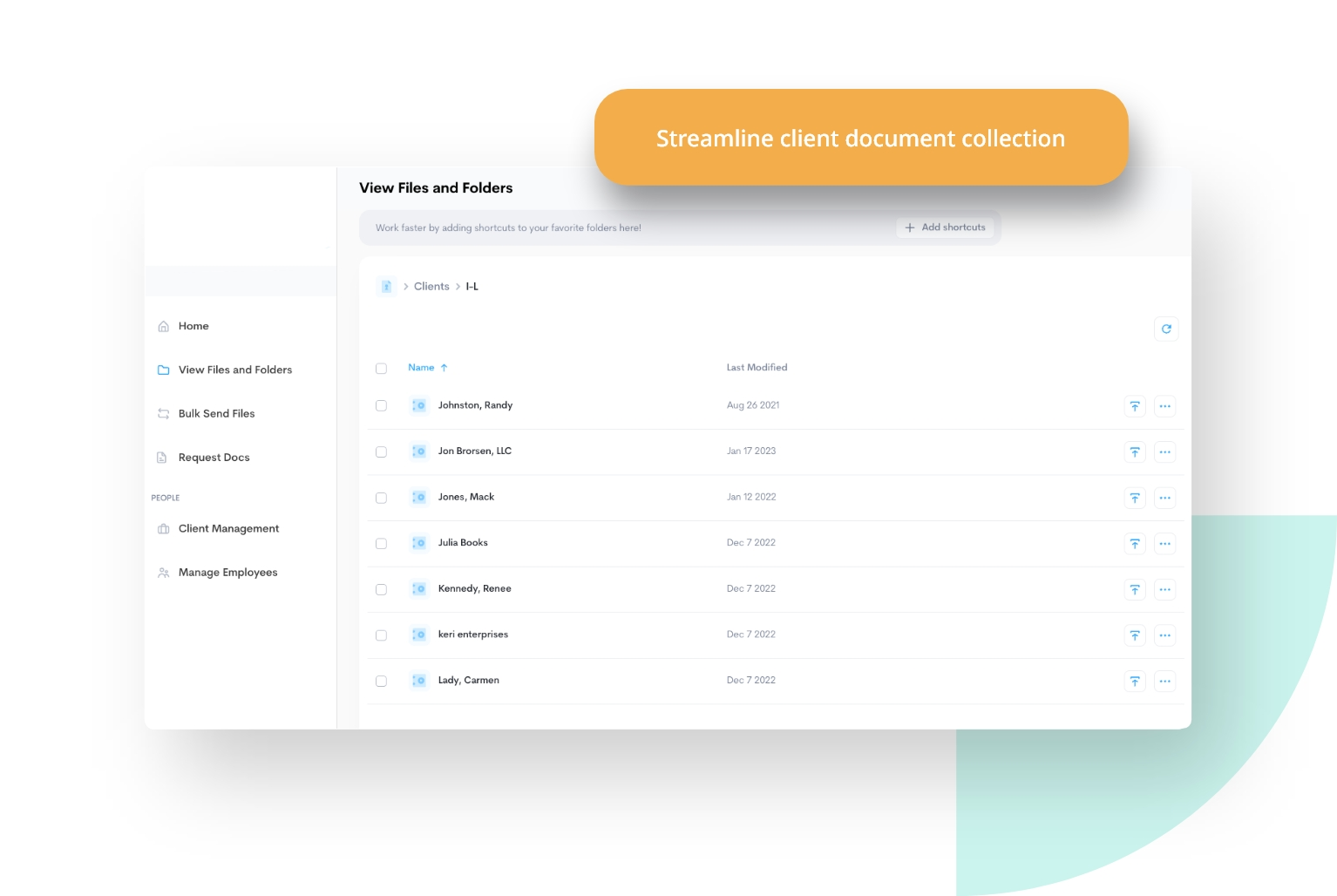Viewport: 1337px width, 896px height.
Task: Open more options menu for Jones, Mack
Action: [x=1164, y=498]
